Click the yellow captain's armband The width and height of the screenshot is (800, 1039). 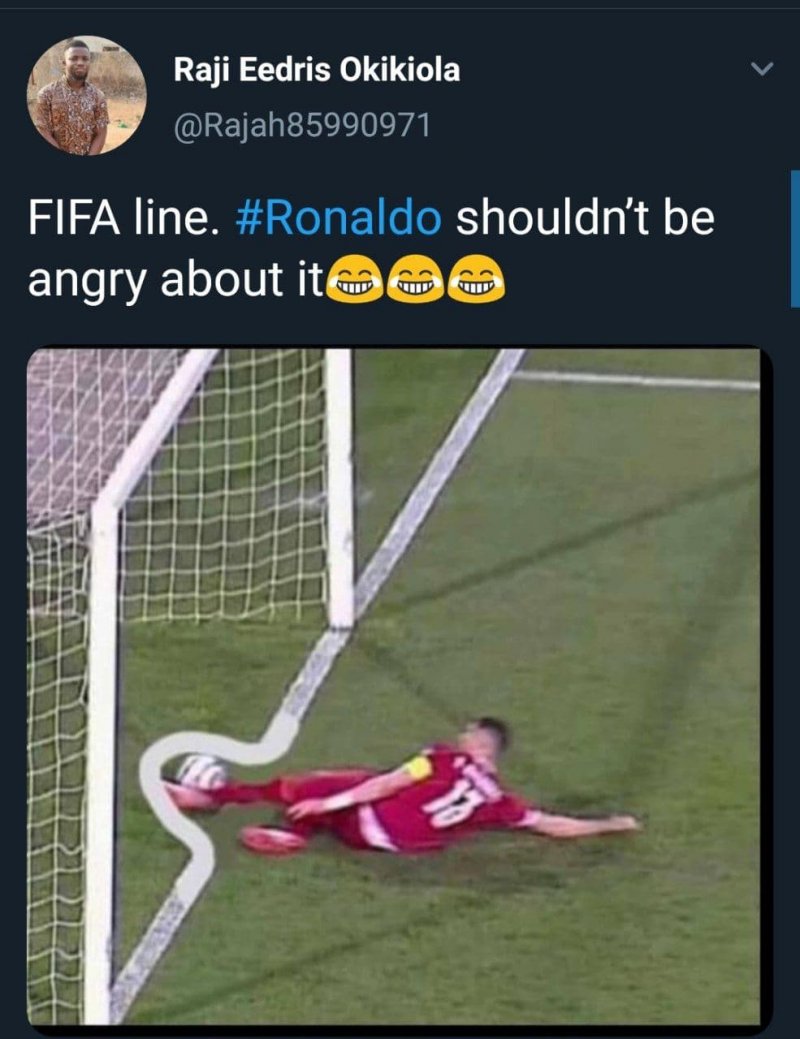click(x=418, y=768)
